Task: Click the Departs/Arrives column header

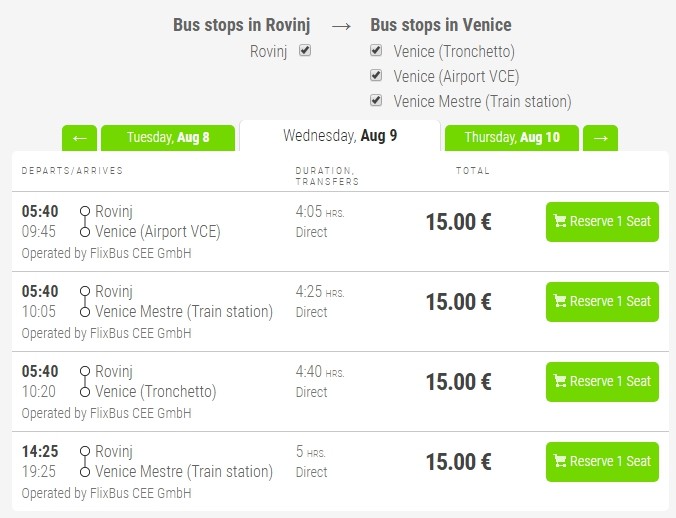Action: pyautogui.click(x=72, y=171)
